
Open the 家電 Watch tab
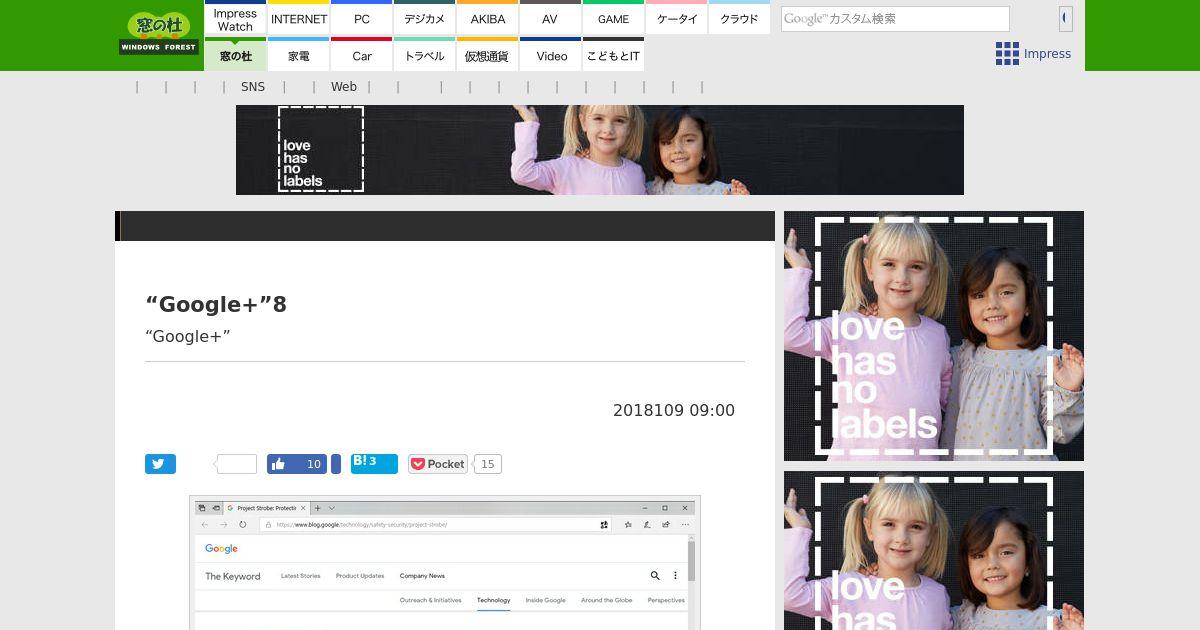tap(298, 55)
